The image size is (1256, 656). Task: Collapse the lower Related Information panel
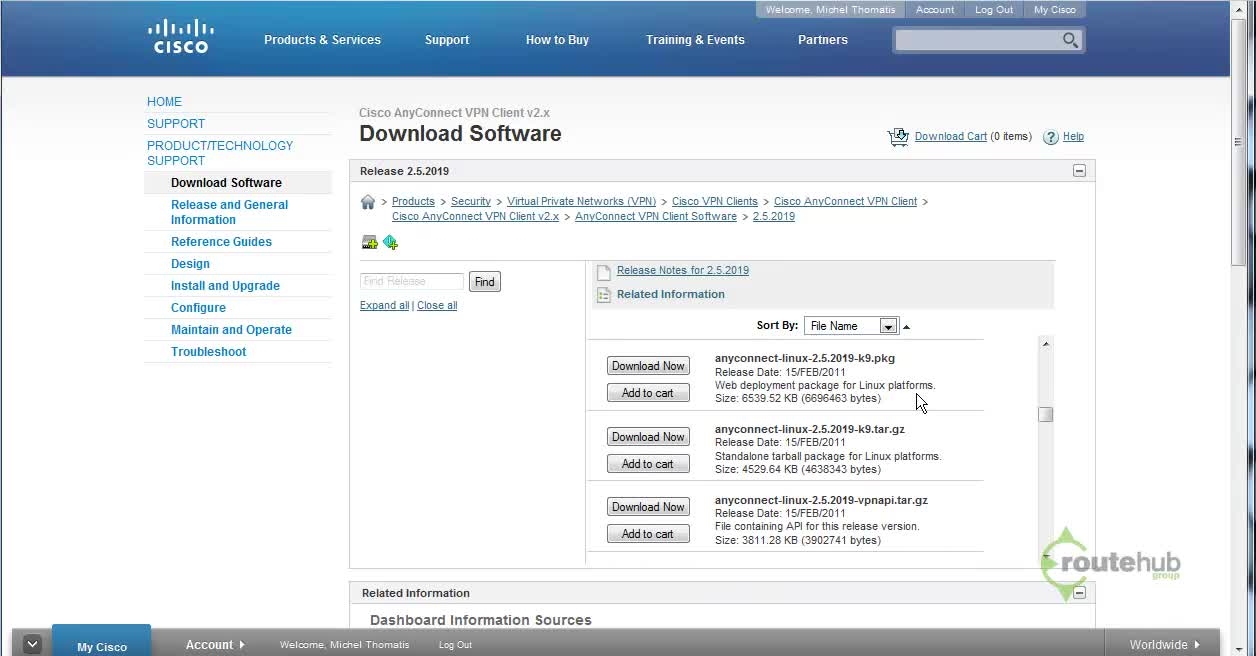point(1079,593)
